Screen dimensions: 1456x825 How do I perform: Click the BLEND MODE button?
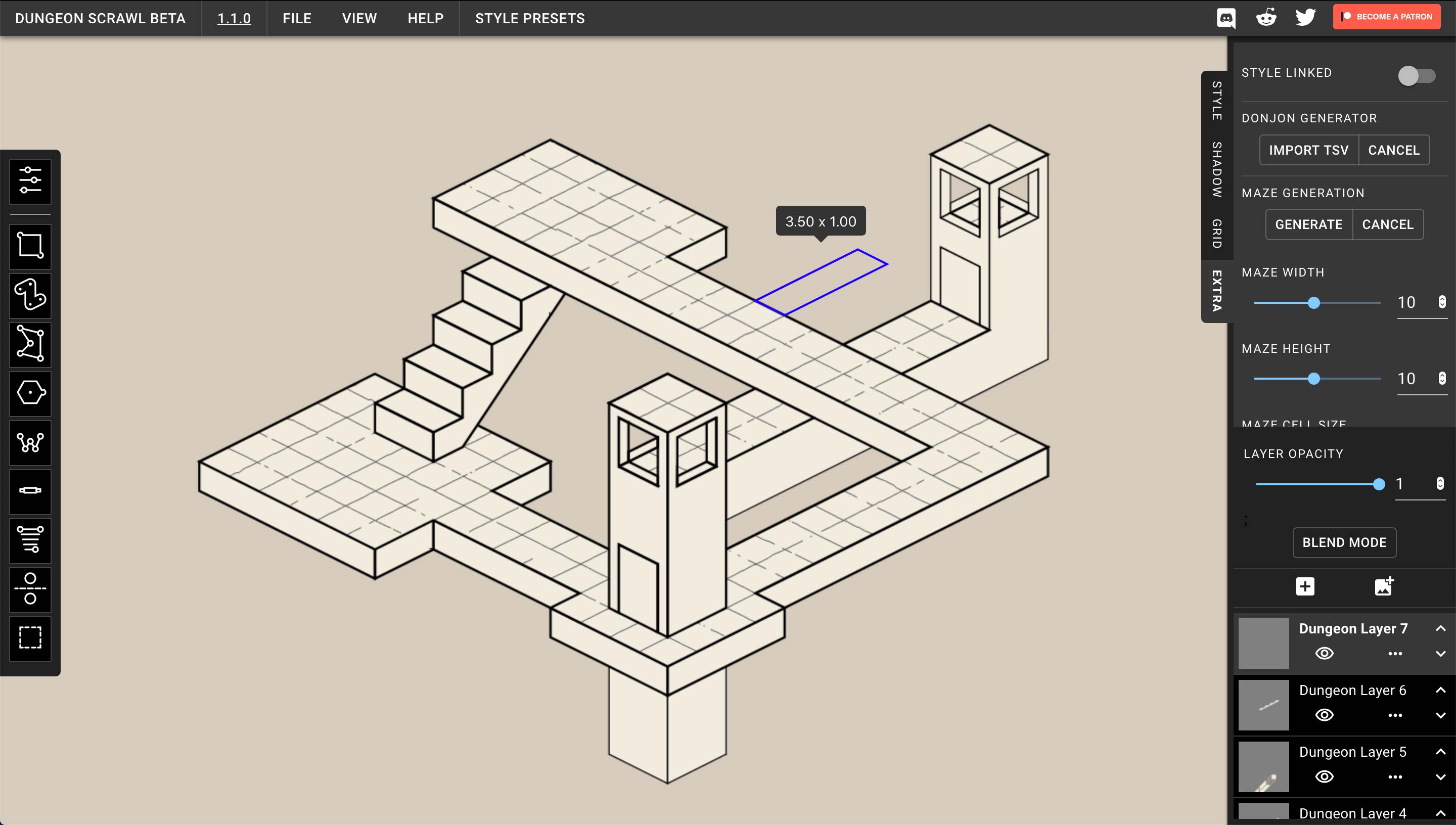pyautogui.click(x=1344, y=542)
